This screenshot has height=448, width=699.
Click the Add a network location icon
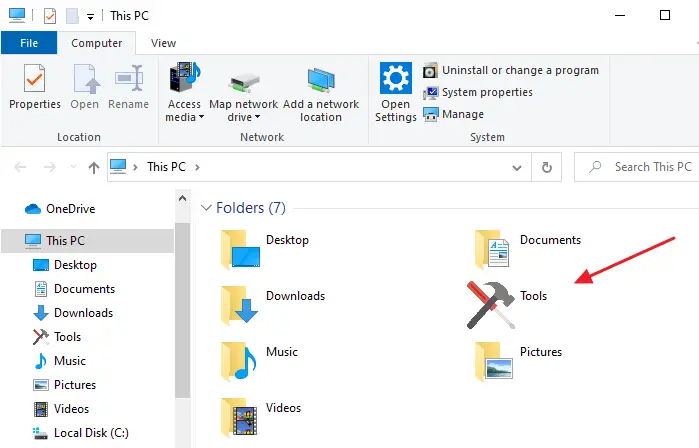pos(321,79)
